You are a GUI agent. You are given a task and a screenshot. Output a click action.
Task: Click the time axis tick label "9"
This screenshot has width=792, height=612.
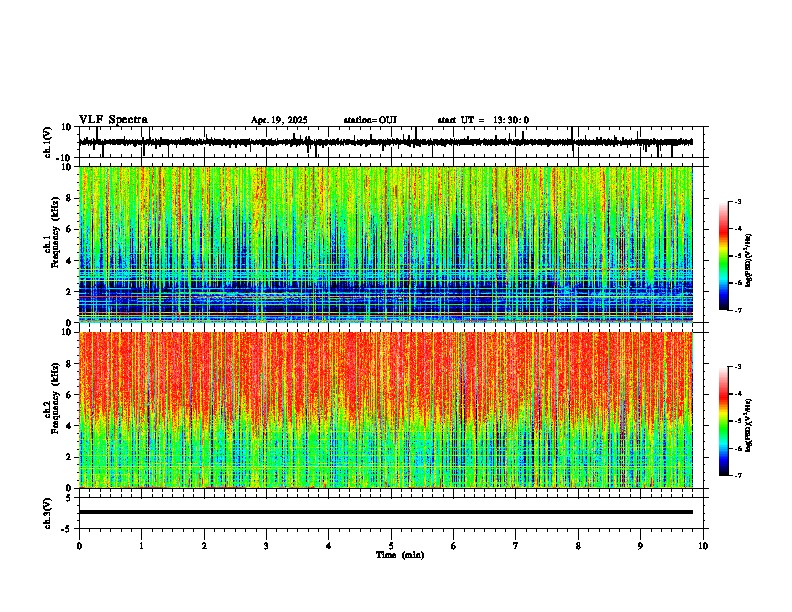tap(640, 546)
